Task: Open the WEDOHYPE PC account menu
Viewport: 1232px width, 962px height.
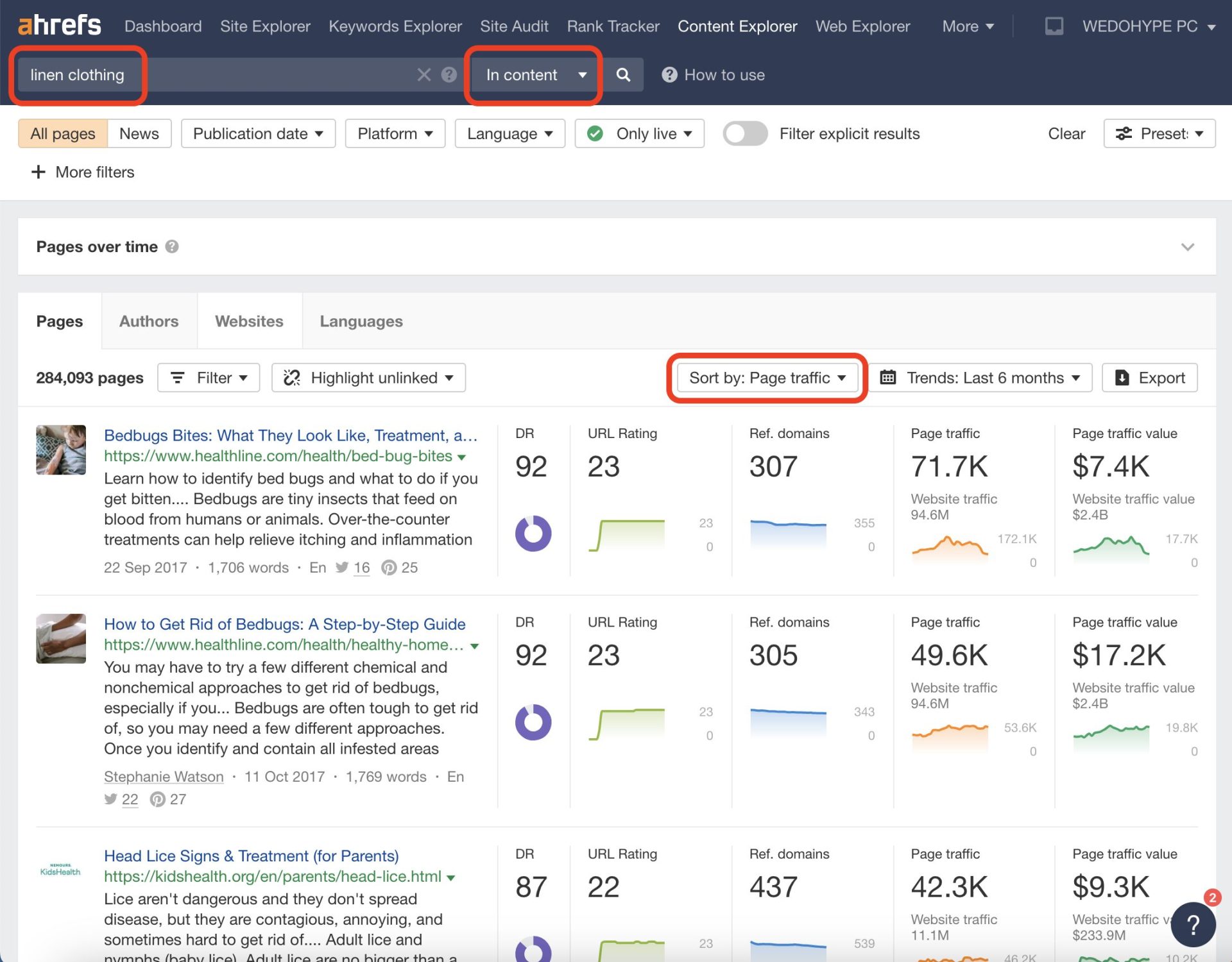Action: [x=1149, y=26]
